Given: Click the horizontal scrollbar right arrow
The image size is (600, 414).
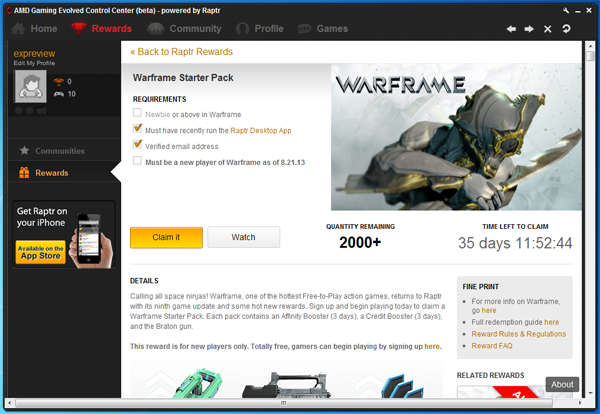Looking at the screenshot, I should pyautogui.click(x=580, y=403).
